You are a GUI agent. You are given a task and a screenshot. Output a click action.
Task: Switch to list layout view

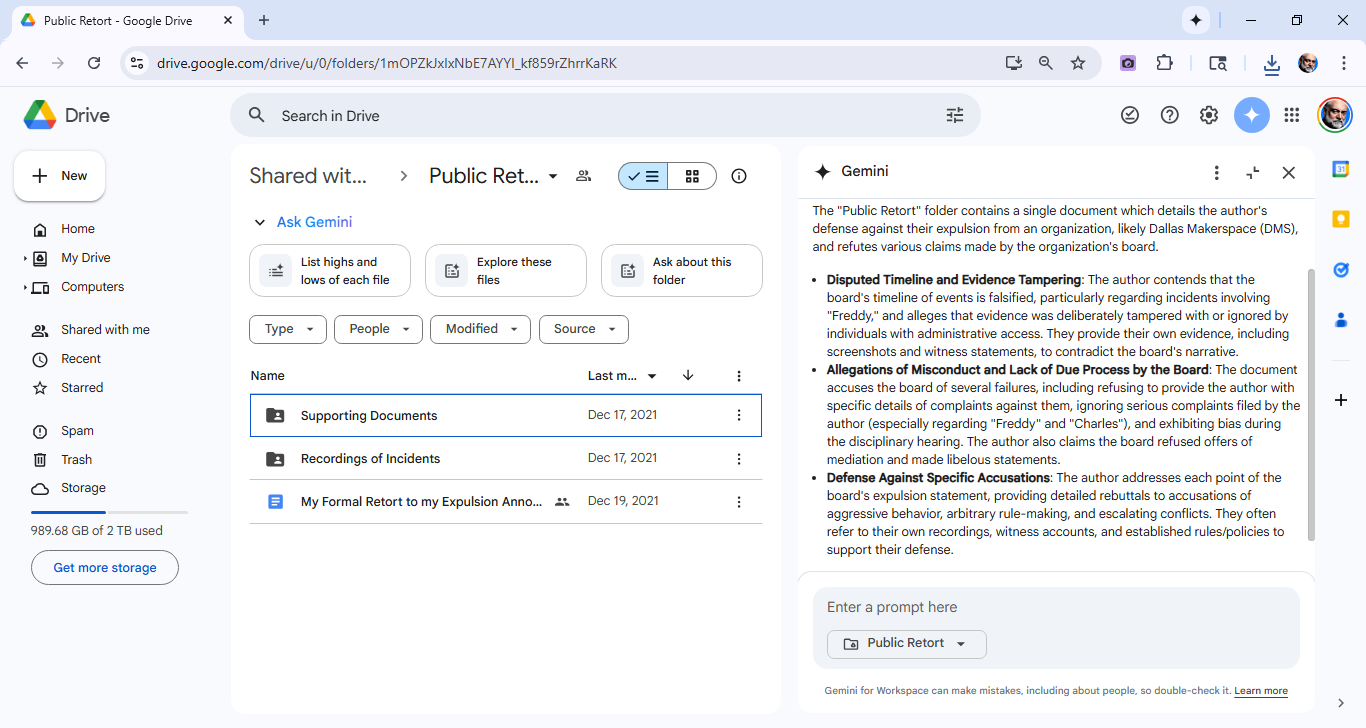tap(643, 176)
